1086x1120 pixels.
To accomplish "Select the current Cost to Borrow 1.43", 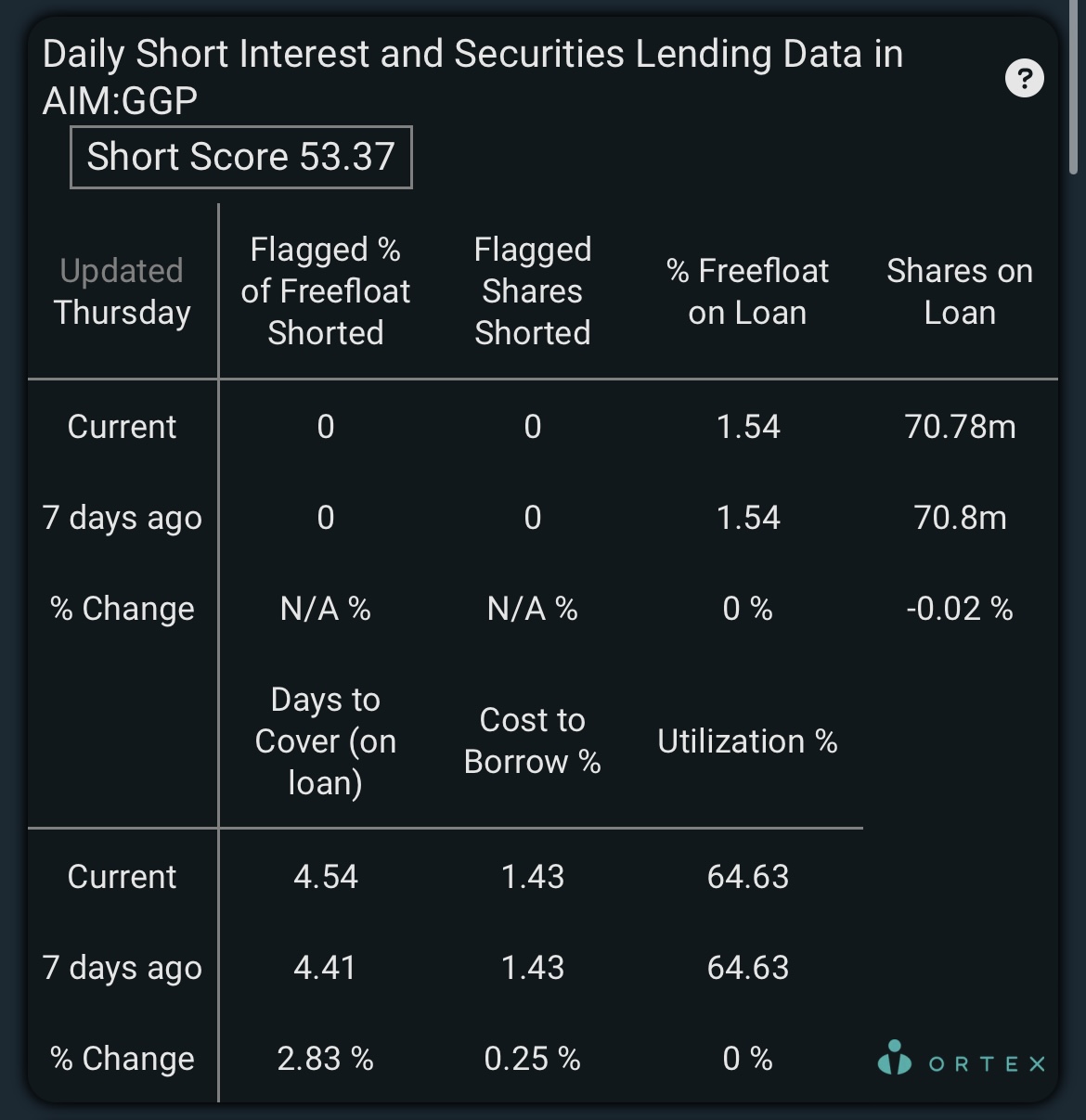I will (x=533, y=877).
